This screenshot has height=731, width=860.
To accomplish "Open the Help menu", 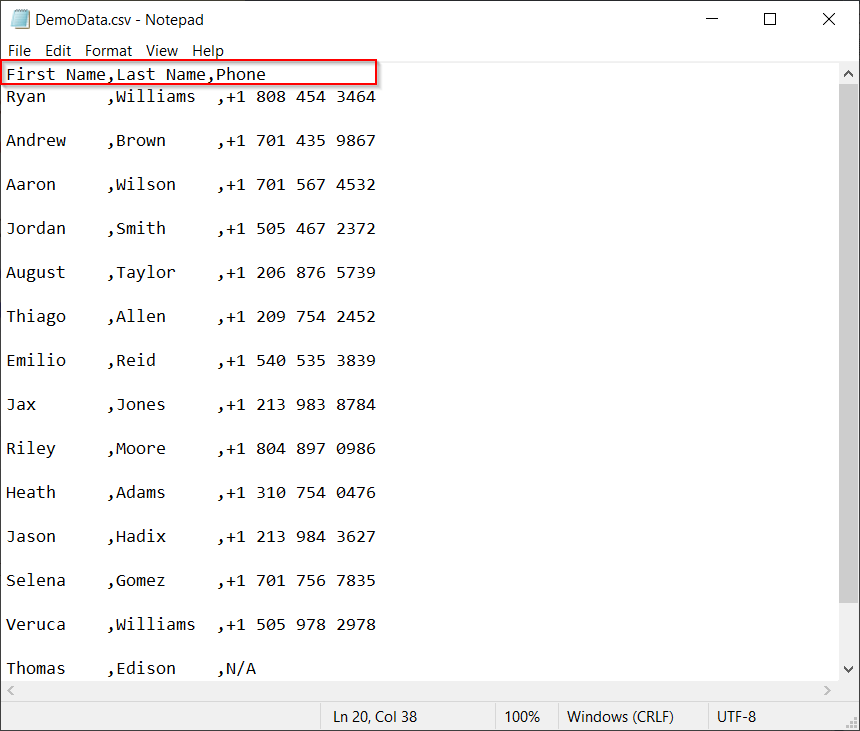I will 208,50.
